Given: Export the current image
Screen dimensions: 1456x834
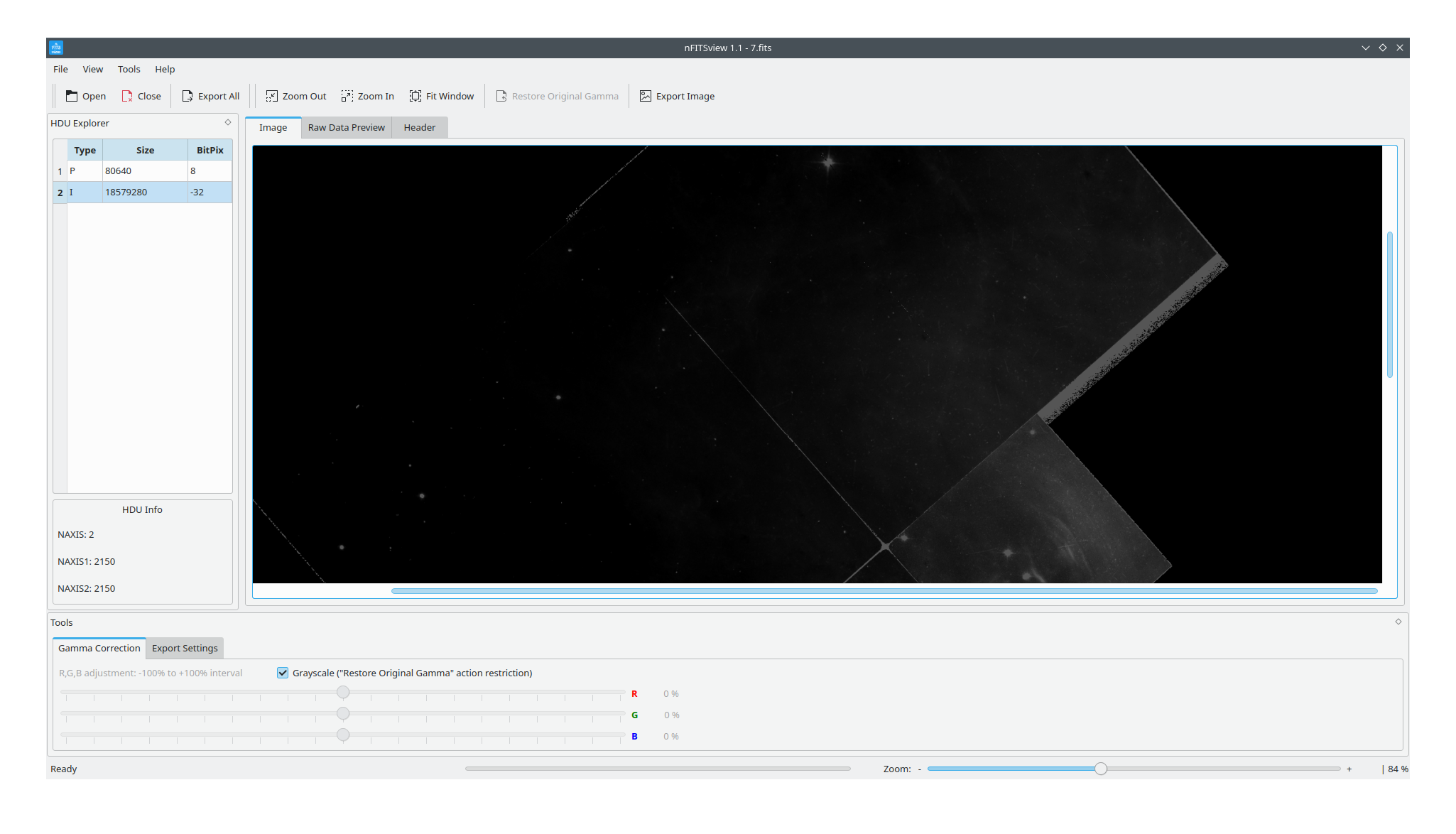Looking at the screenshot, I should click(x=676, y=95).
